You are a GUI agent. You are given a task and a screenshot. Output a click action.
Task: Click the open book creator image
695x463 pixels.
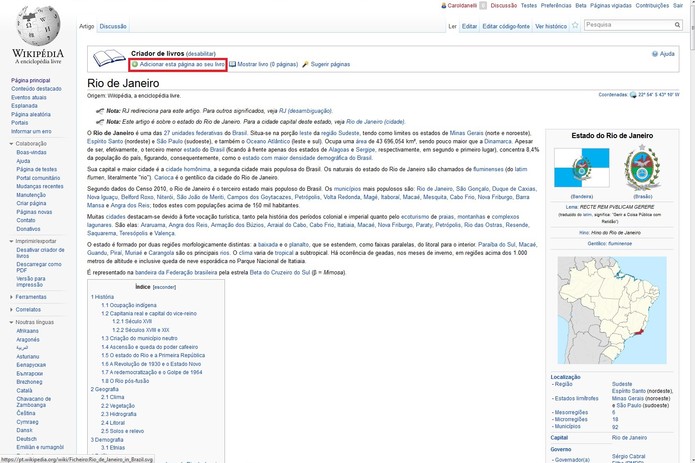pyautogui.click(x=109, y=58)
